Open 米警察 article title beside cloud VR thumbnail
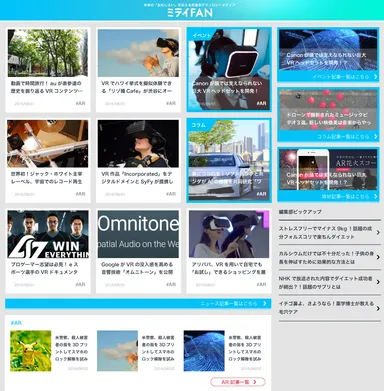This screenshot has height=391, width=384. [158, 348]
